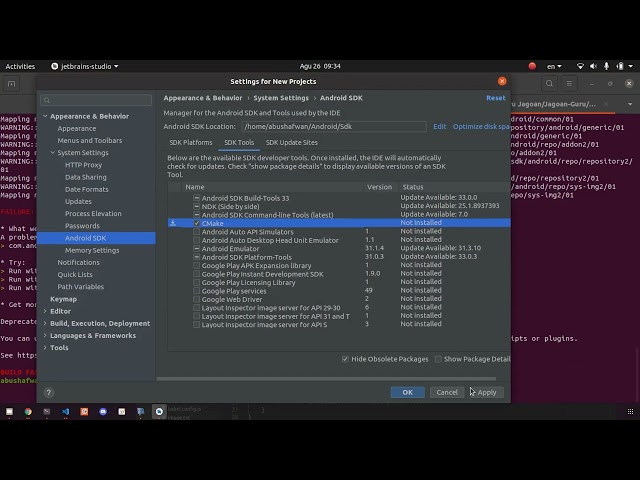Open the system menu arrow in top bar
This screenshot has height=480, width=640.
[631, 66]
